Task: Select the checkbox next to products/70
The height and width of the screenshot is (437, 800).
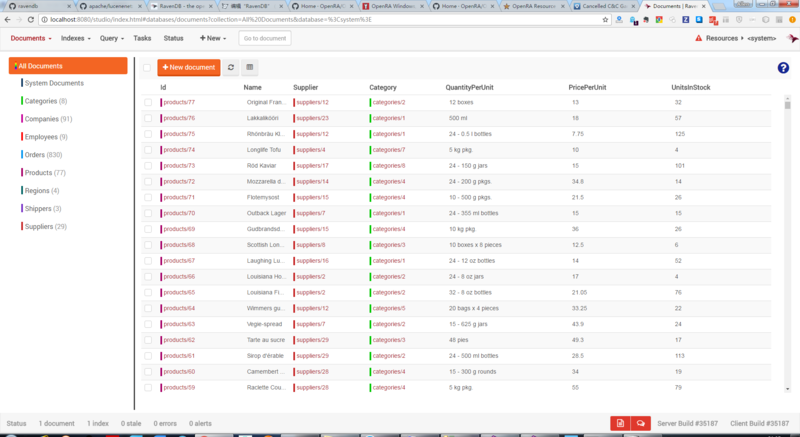Action: pyautogui.click(x=148, y=213)
